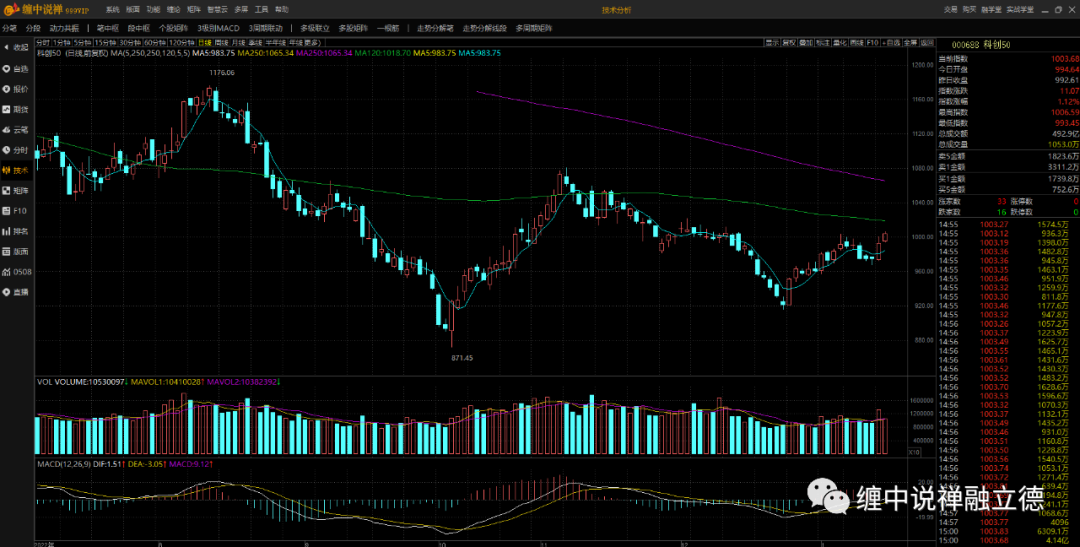Click 返回 back button

tap(927, 43)
